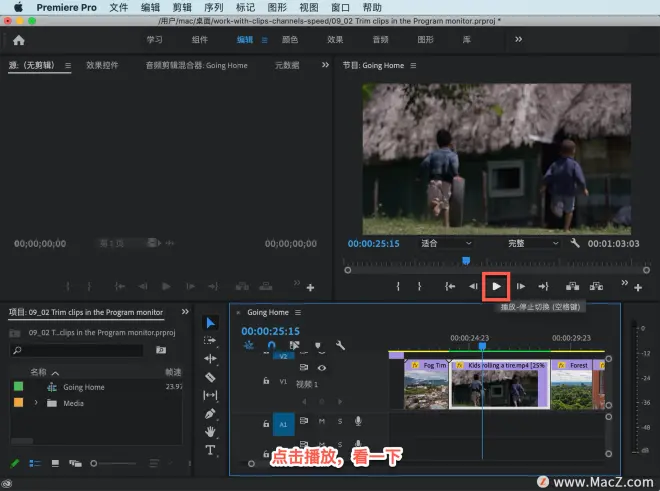Switch to 颜色 workspace

point(290,40)
